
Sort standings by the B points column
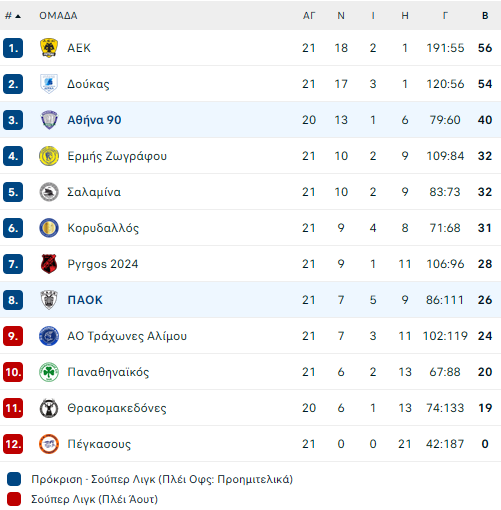[x=485, y=16]
